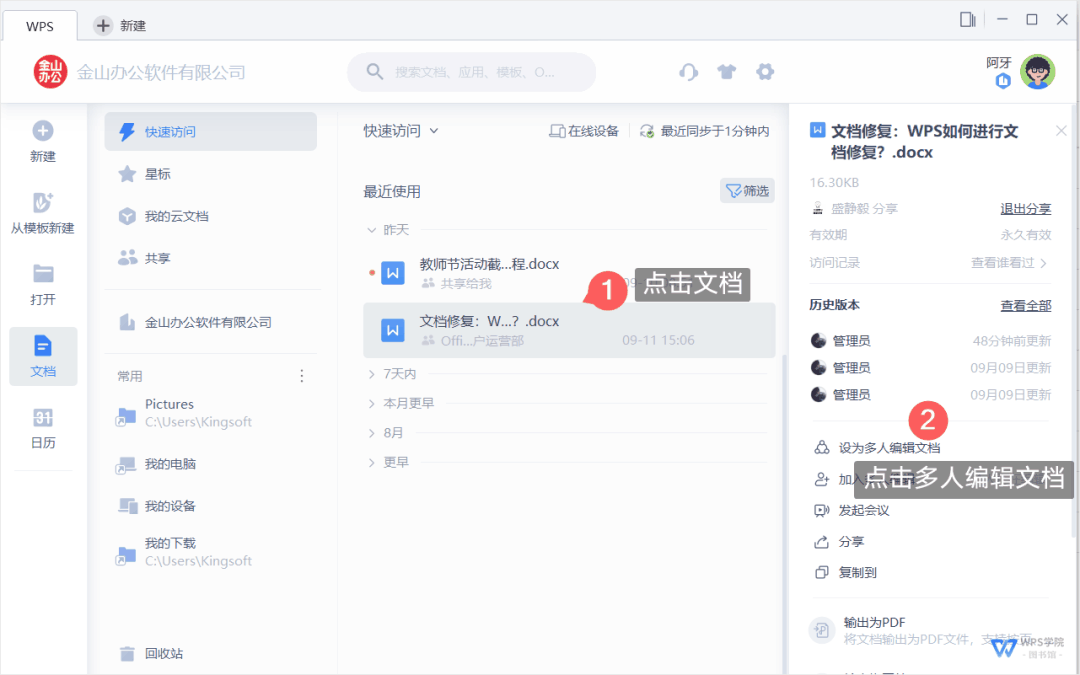Click the file list vertical scrollbar

(x=785, y=513)
